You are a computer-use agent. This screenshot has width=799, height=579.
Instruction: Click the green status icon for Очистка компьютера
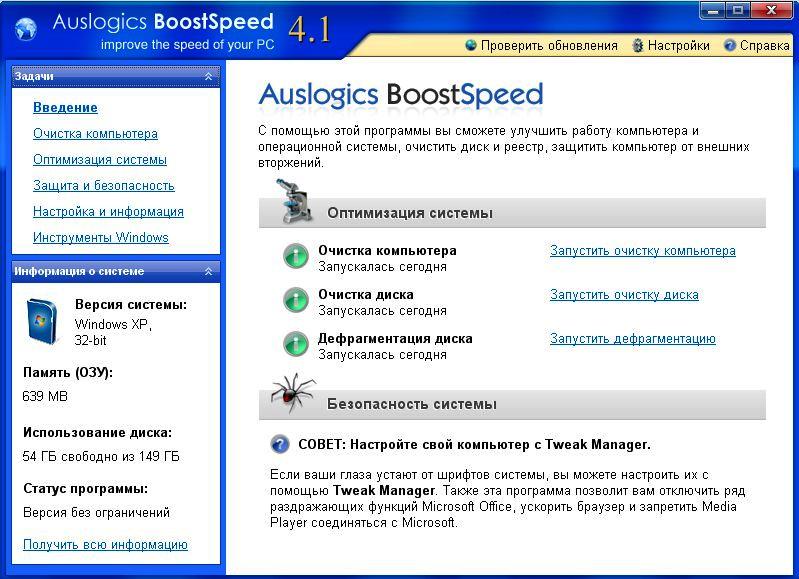[296, 256]
